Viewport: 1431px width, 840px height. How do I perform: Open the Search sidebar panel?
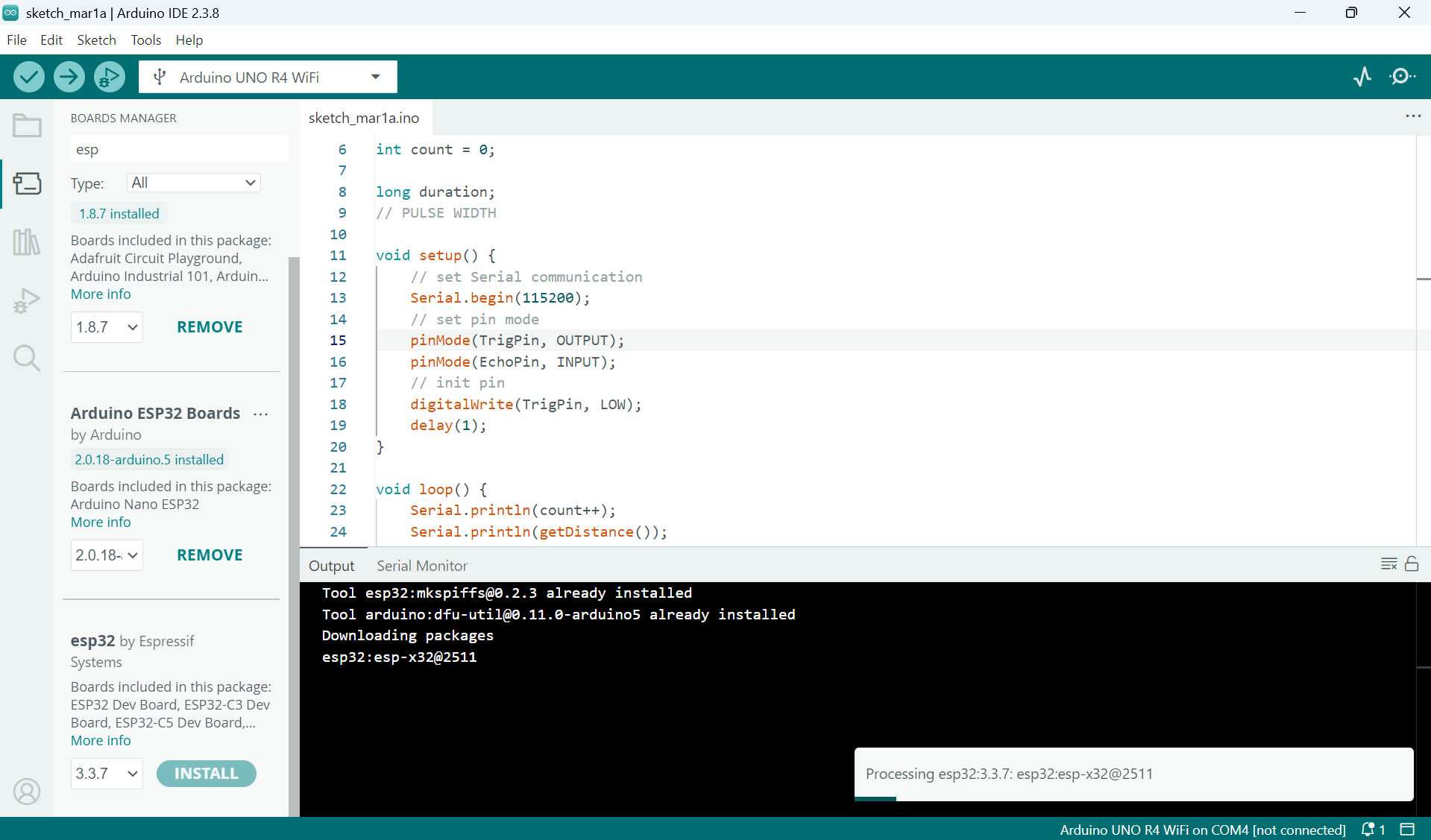[x=27, y=358]
